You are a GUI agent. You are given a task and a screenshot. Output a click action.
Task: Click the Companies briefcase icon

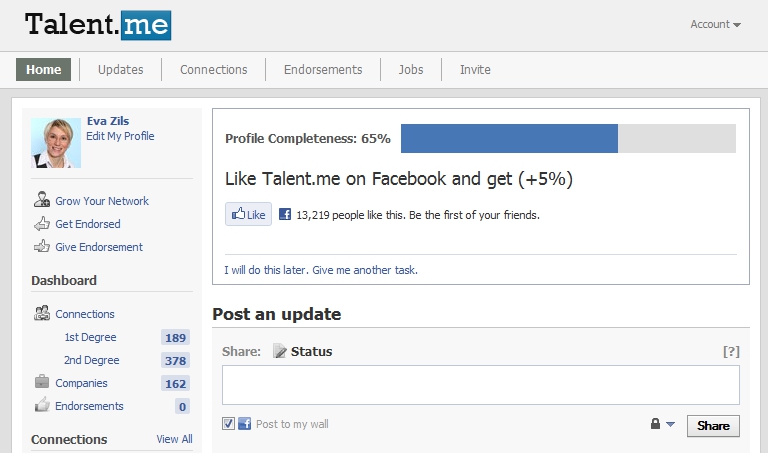42,383
